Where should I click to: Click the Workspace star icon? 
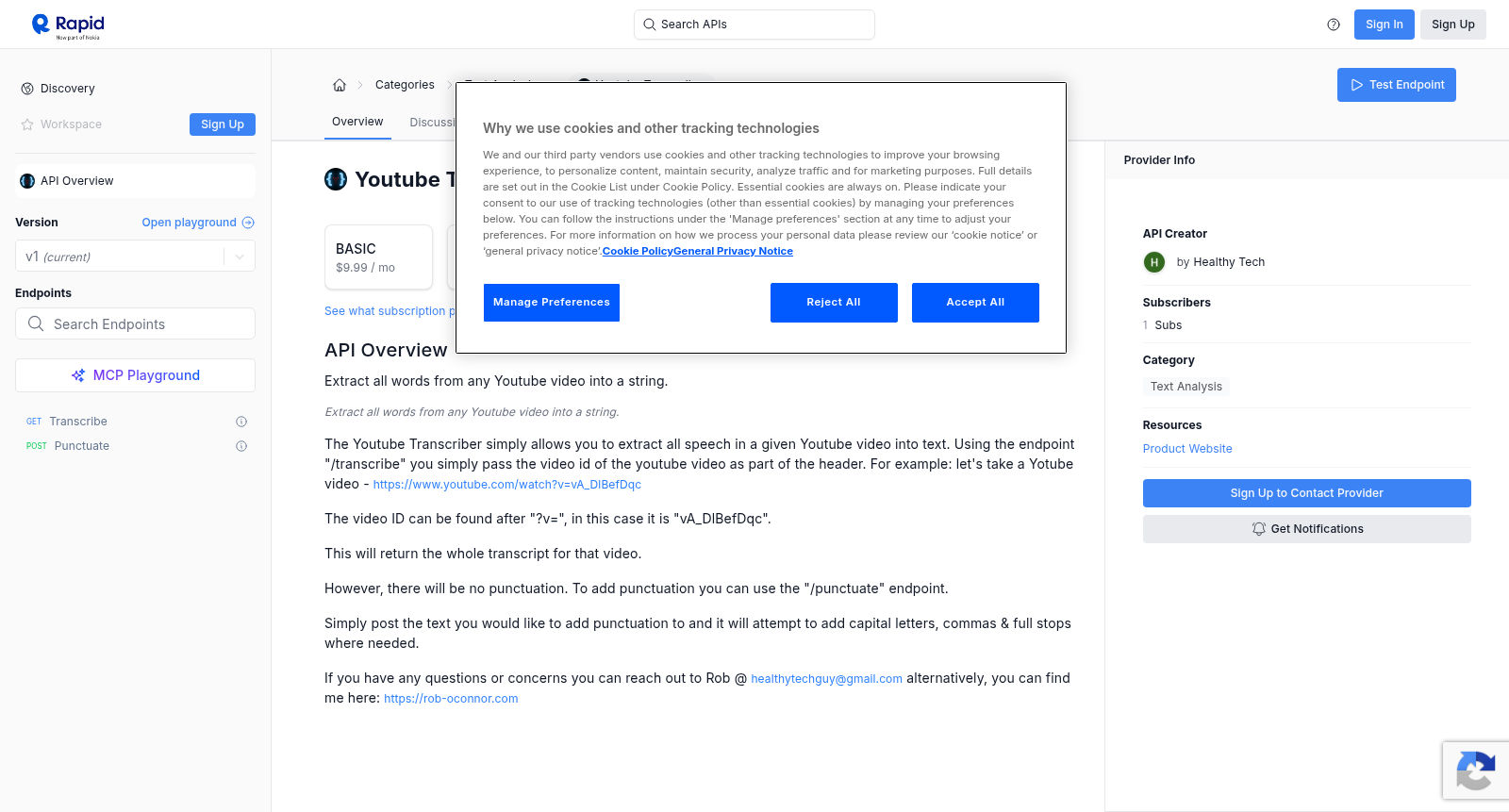coord(27,124)
